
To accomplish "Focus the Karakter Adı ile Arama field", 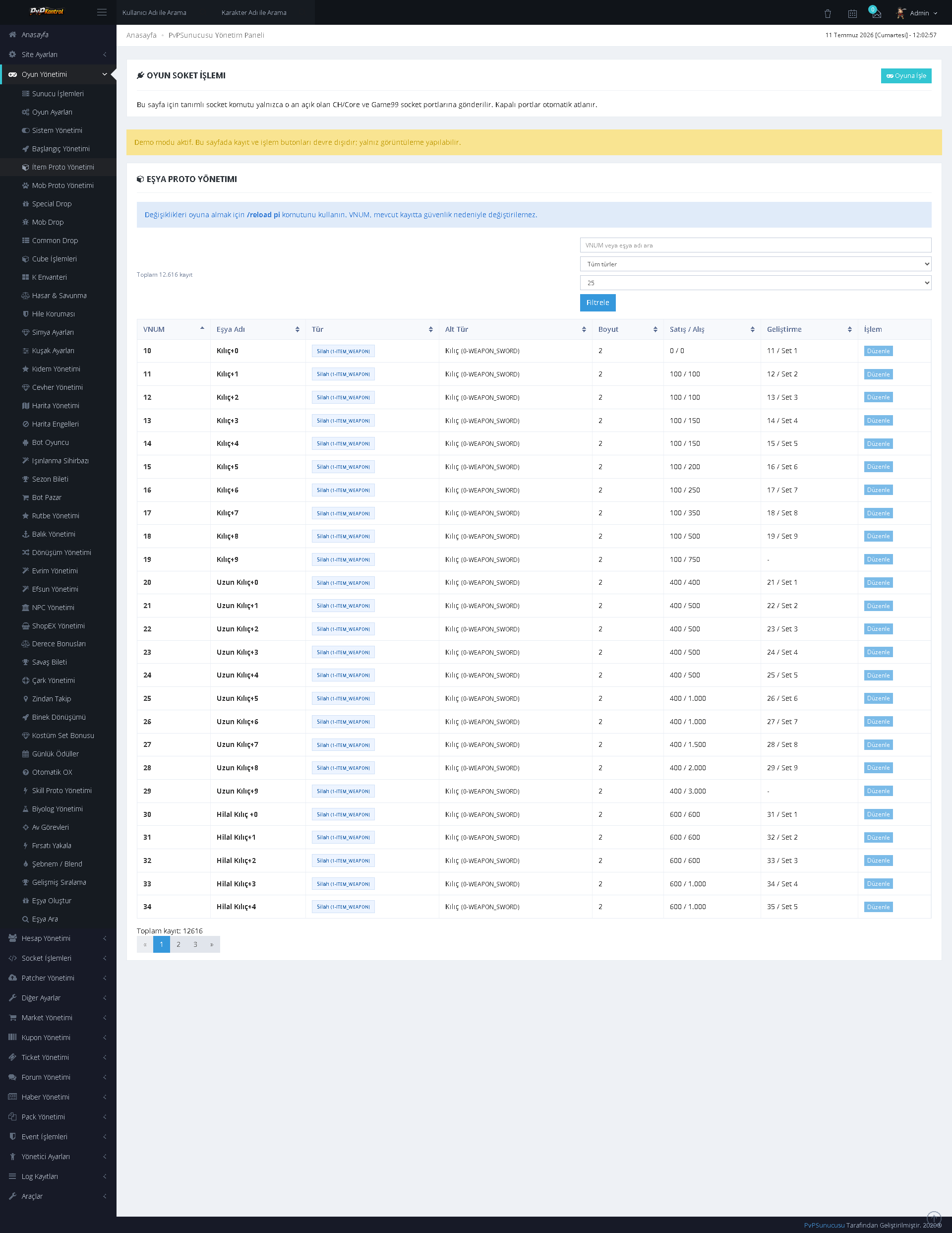I will tap(265, 12).
